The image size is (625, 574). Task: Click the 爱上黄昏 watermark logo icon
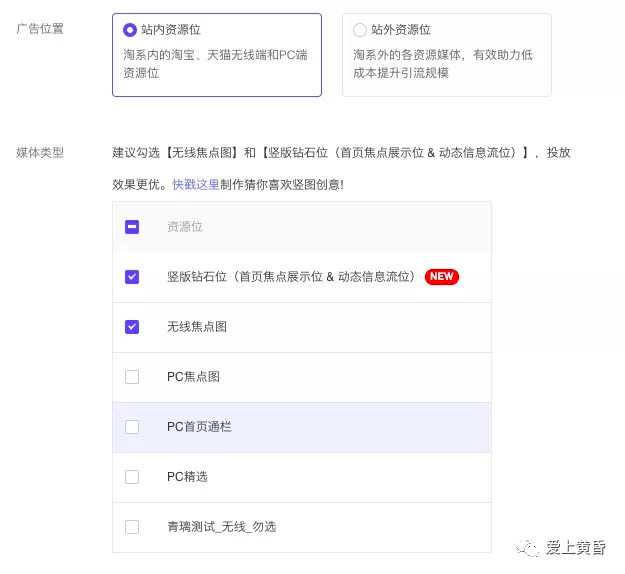[527, 548]
